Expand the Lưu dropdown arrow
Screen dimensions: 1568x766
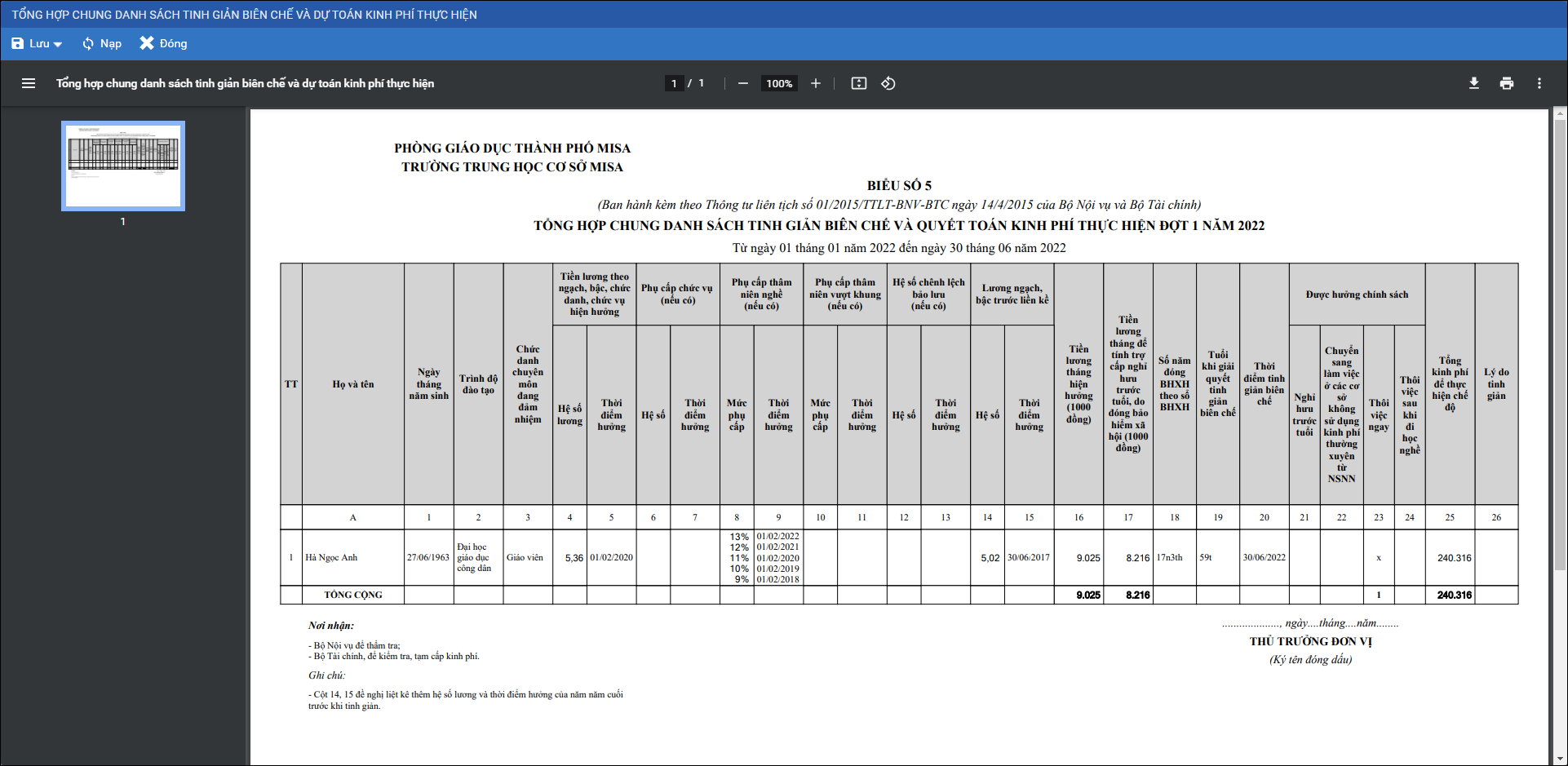tap(58, 44)
